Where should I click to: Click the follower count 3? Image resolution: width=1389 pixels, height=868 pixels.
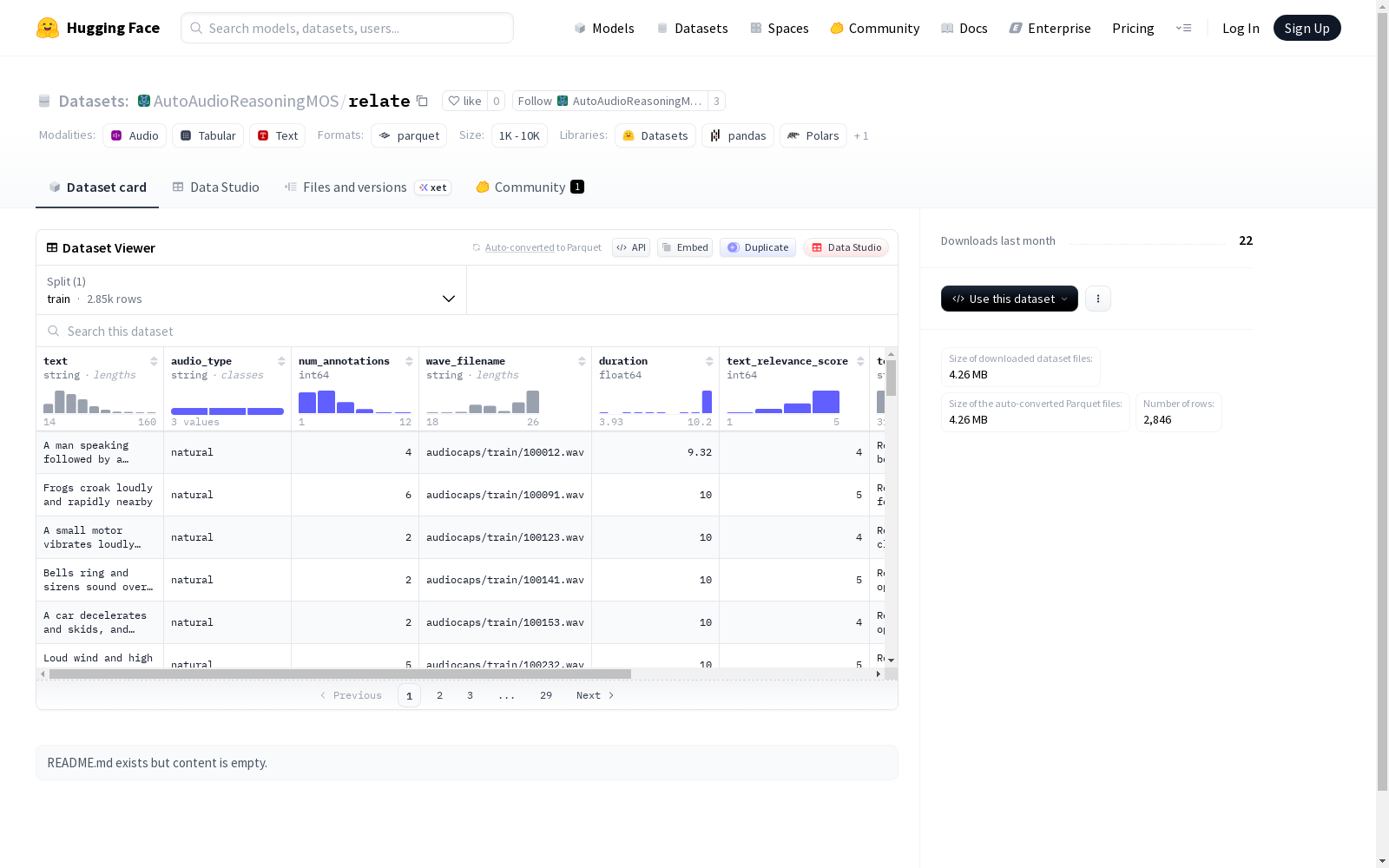click(716, 101)
